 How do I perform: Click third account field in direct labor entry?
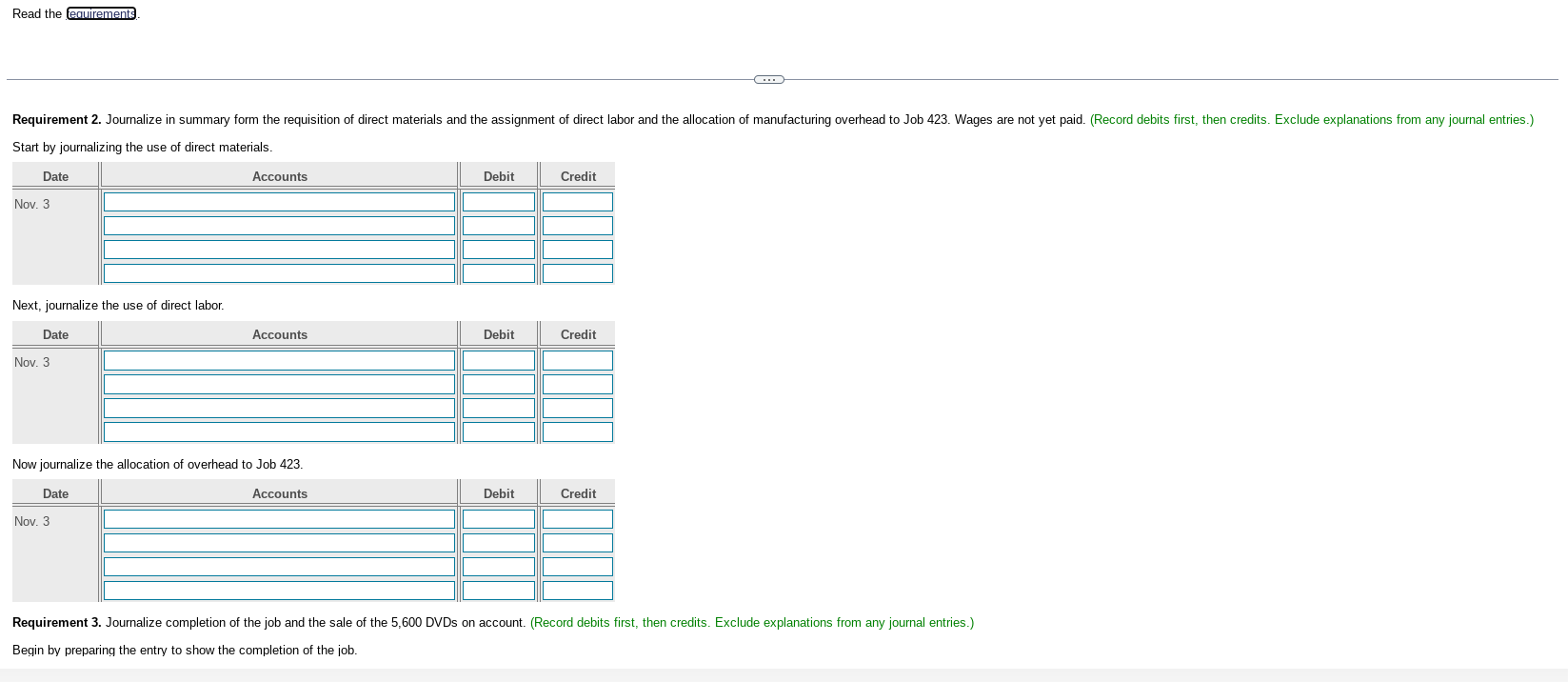279,408
